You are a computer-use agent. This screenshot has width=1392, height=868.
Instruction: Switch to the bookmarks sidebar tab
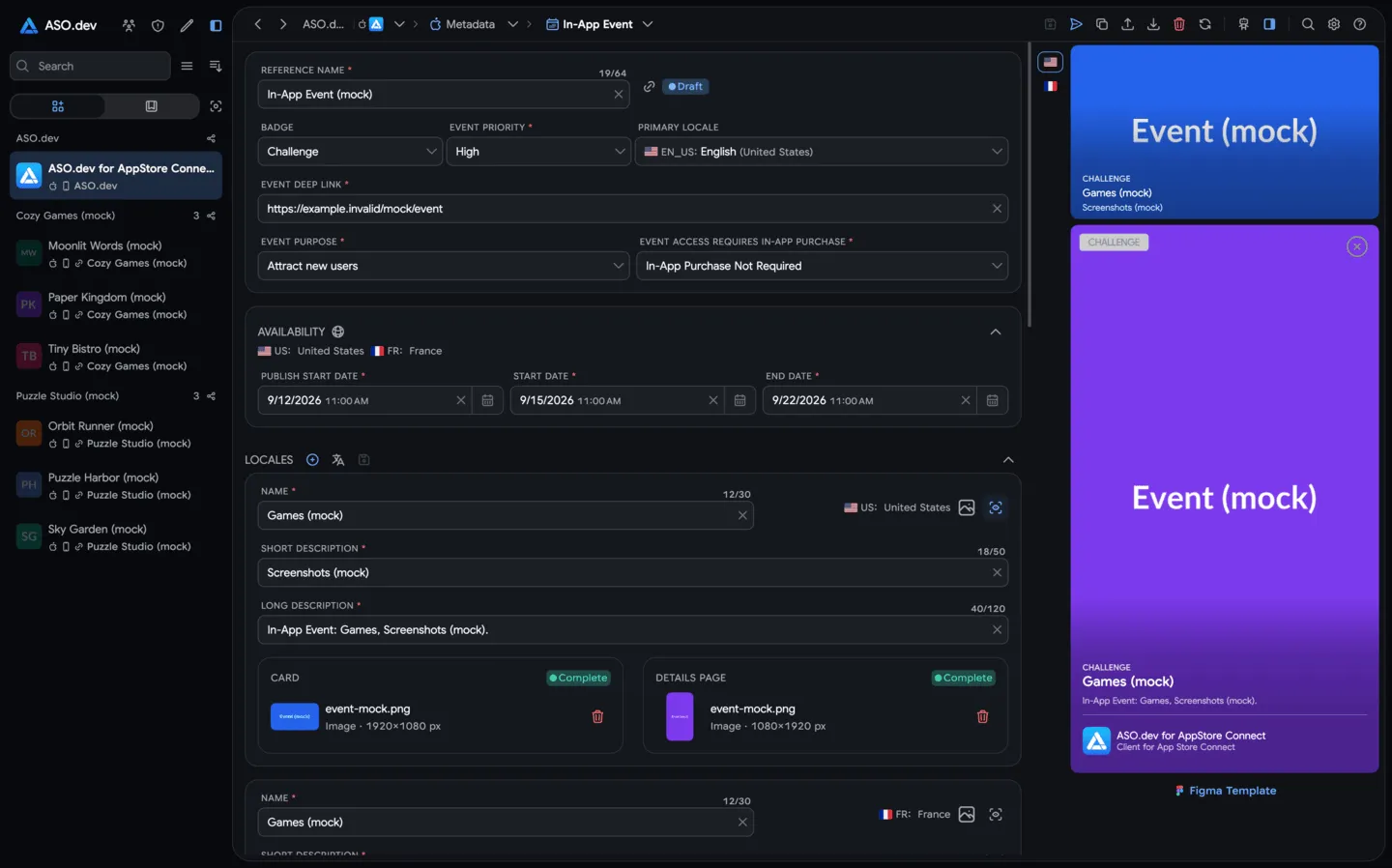152,106
